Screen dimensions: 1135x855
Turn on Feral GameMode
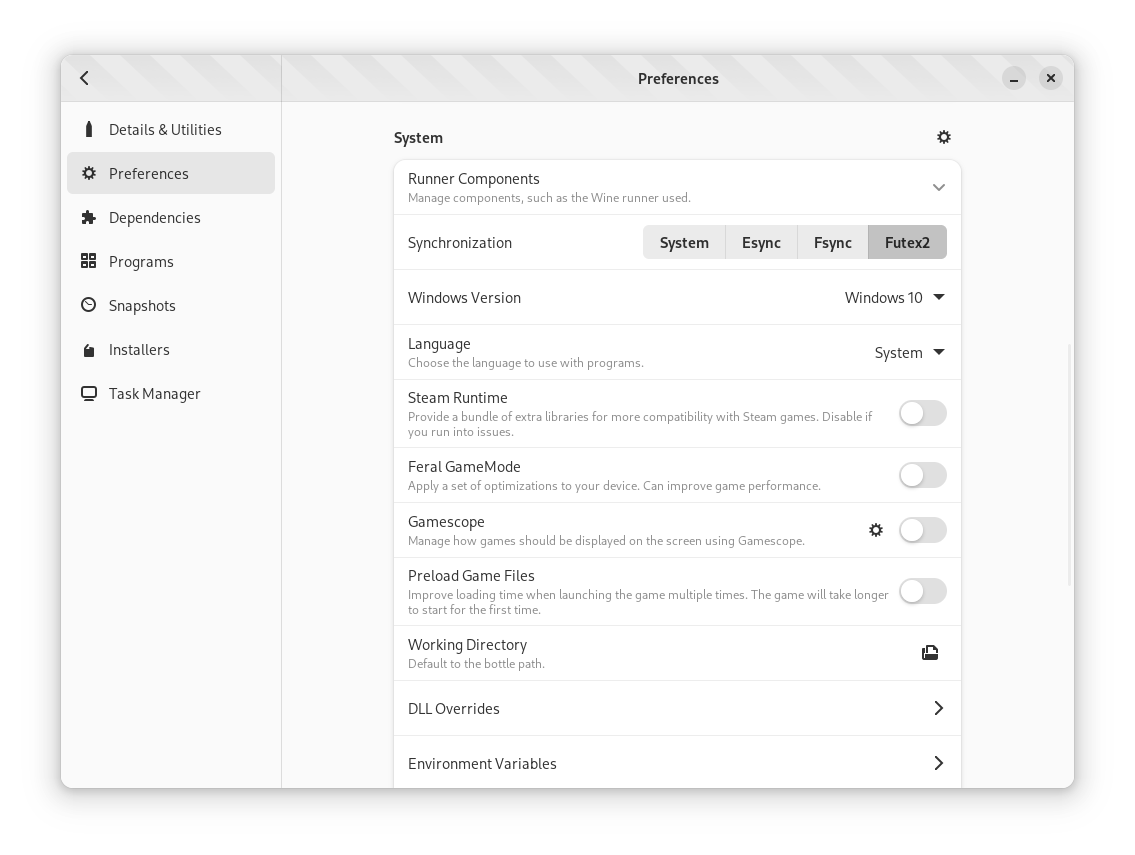coord(922,475)
